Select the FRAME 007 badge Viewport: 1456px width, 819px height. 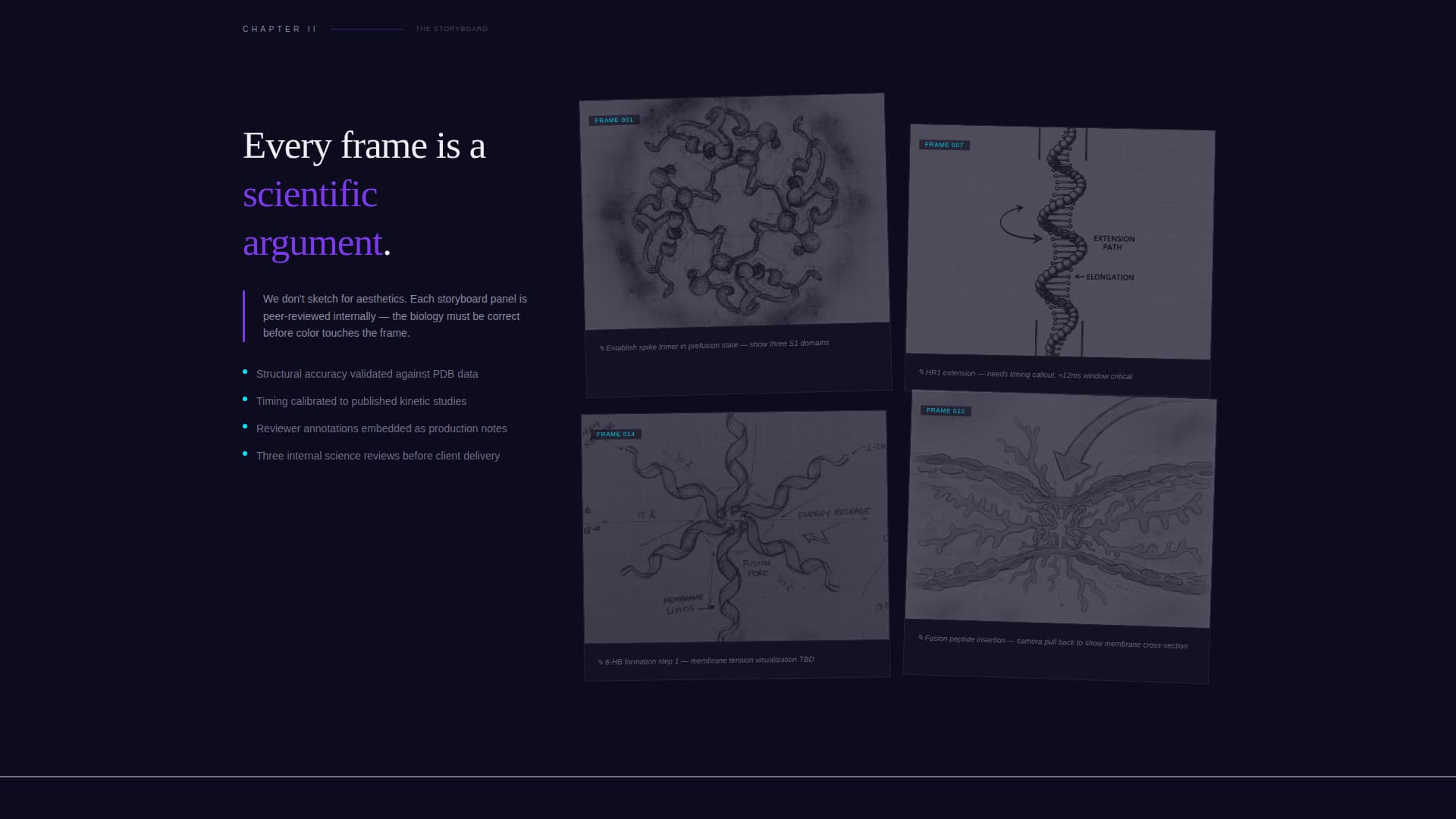[944, 144]
